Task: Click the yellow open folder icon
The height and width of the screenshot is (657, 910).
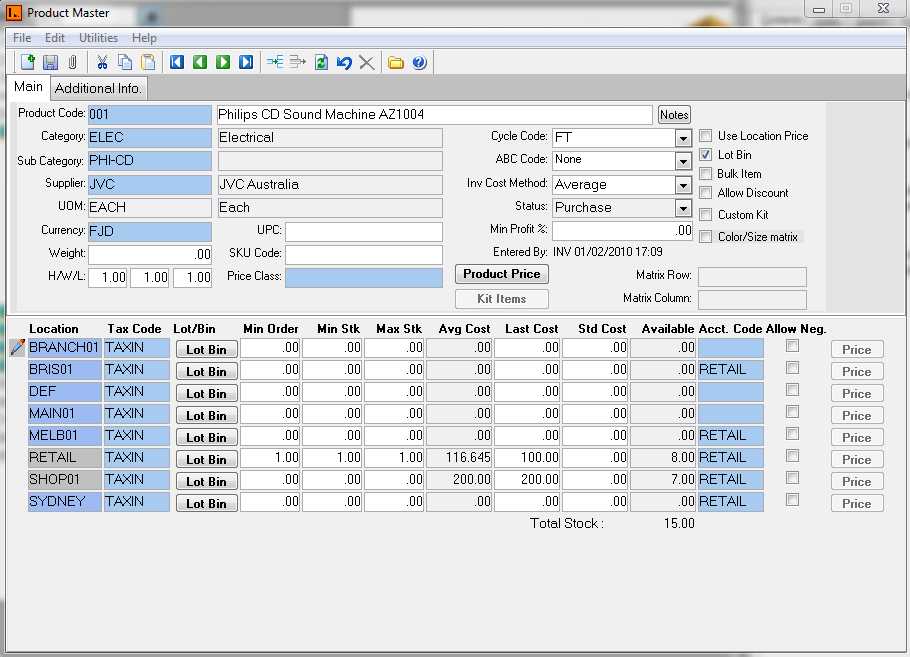Action: pos(396,62)
